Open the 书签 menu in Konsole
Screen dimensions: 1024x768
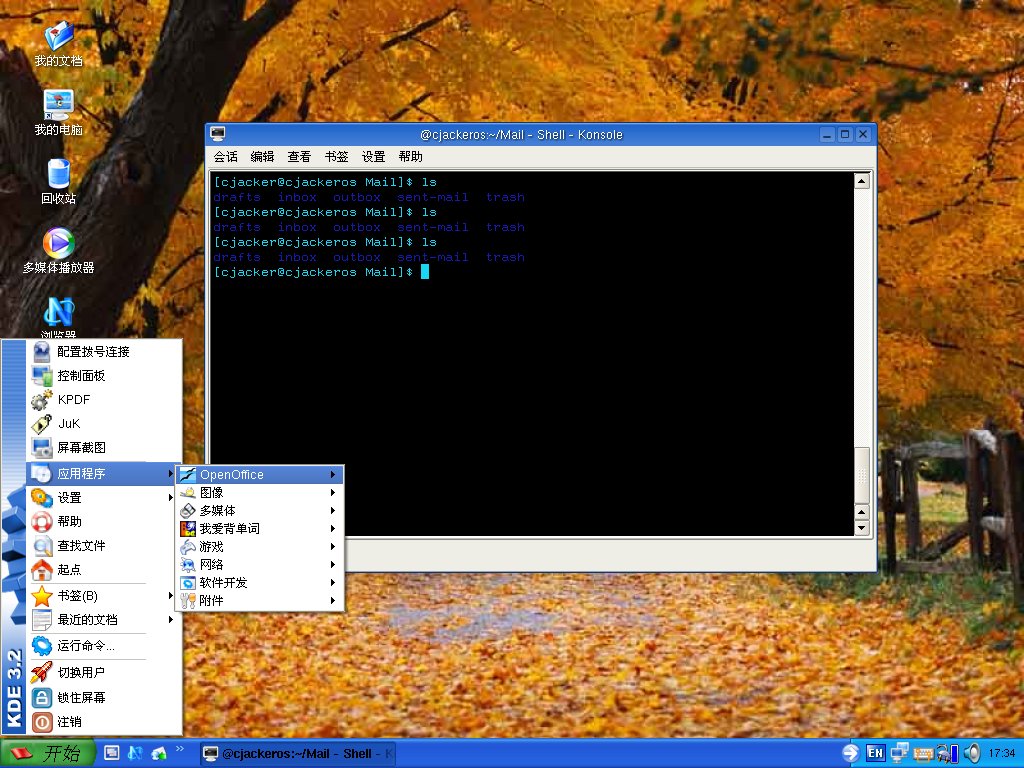[336, 157]
